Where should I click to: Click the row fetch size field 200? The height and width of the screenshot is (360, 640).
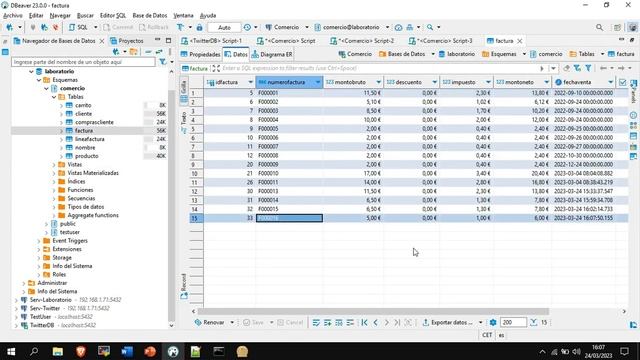513,322
